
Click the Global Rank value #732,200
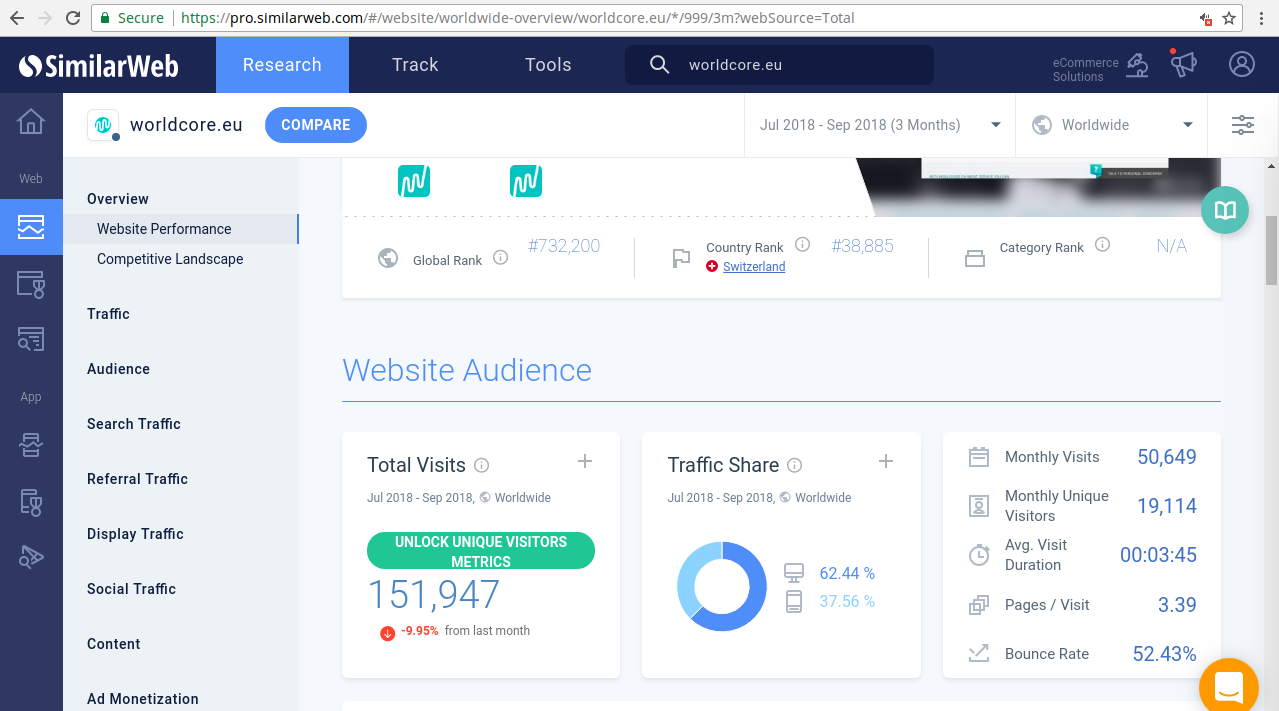(564, 246)
